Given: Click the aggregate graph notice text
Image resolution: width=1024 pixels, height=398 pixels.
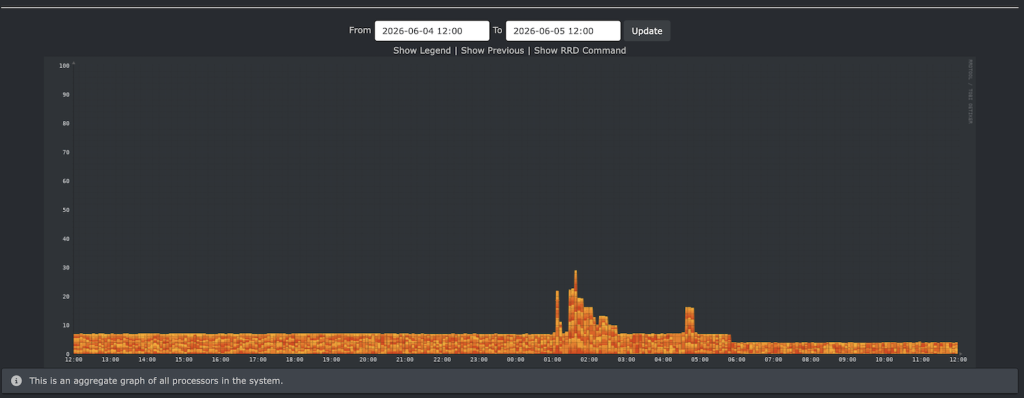Looking at the screenshot, I should point(156,380).
